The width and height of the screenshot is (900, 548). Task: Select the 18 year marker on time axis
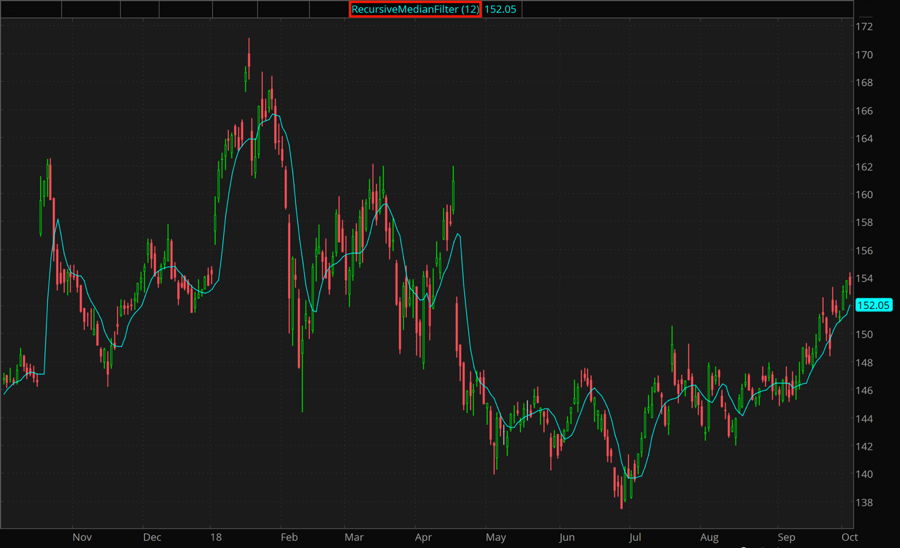[x=217, y=537]
